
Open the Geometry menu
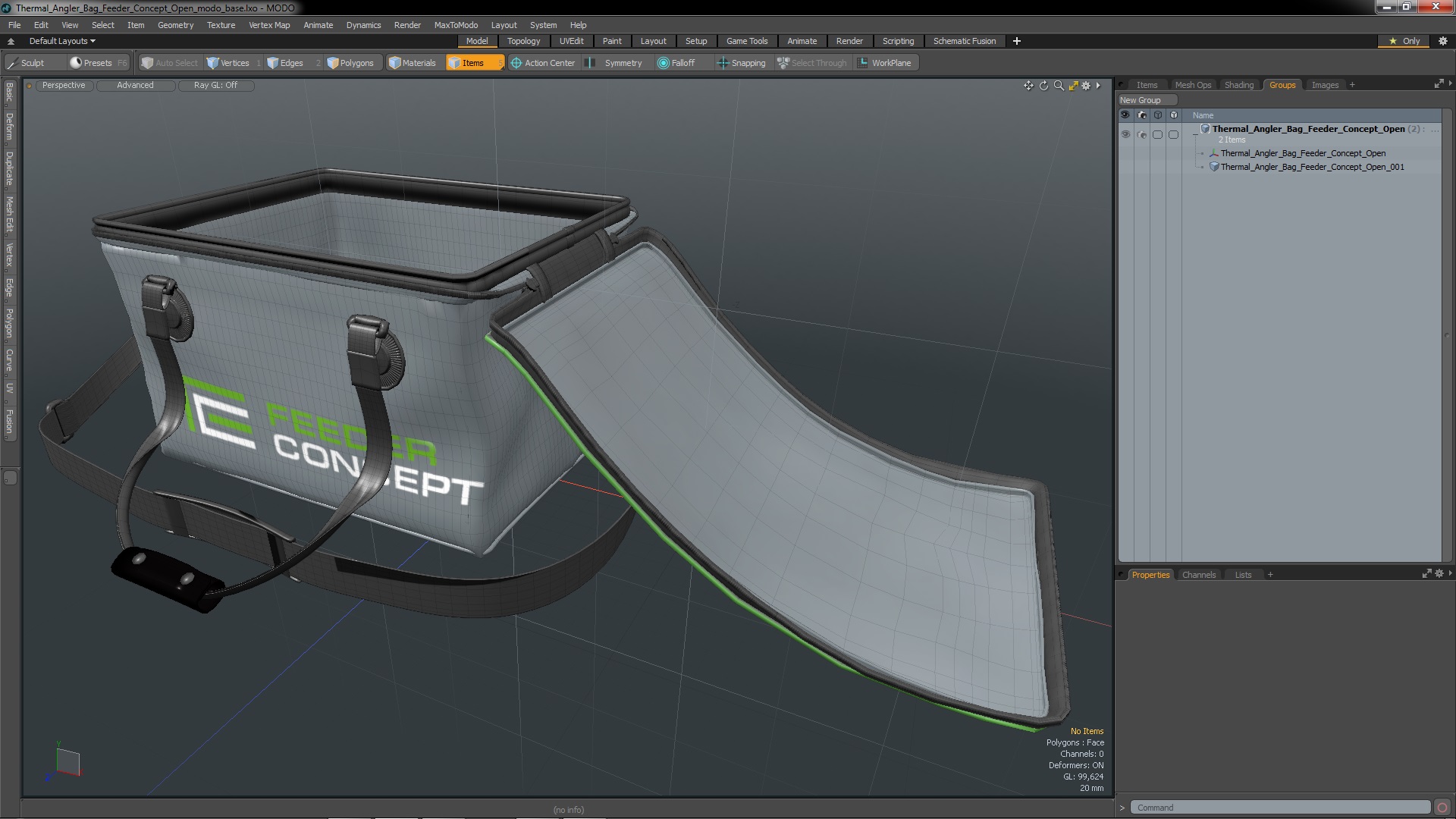175,25
